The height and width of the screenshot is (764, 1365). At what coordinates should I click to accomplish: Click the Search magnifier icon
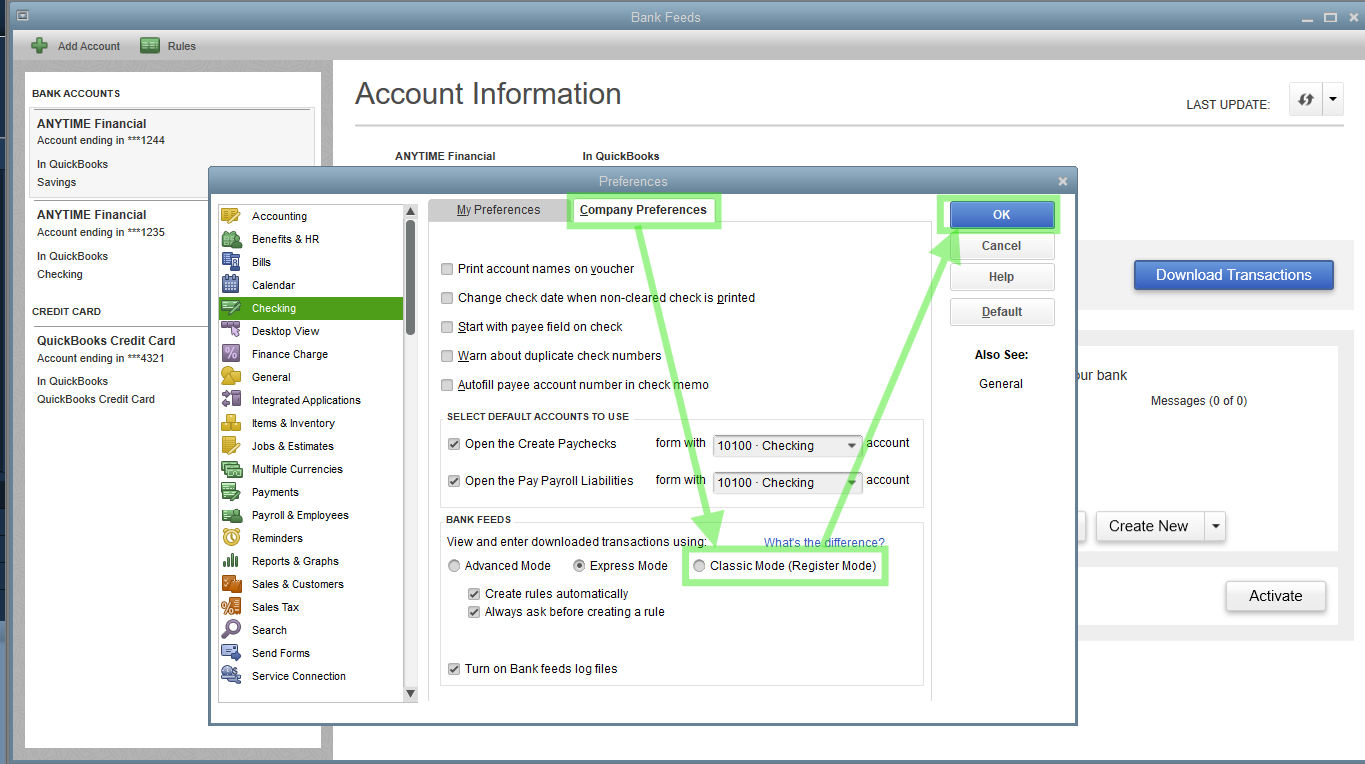[x=231, y=630]
